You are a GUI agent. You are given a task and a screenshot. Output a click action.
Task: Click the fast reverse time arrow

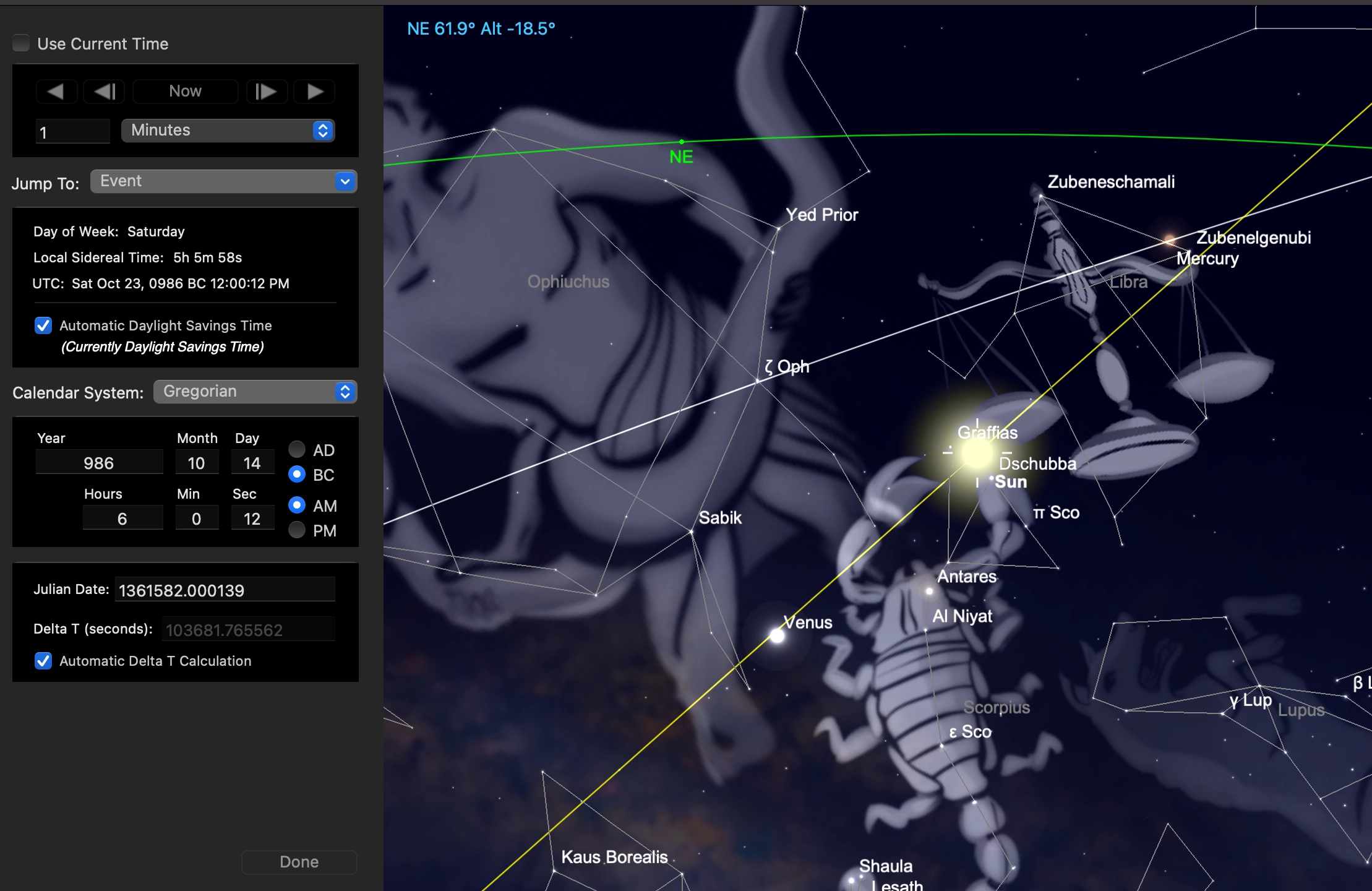click(56, 92)
